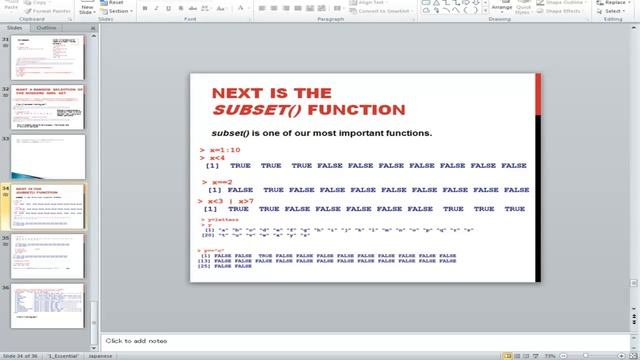This screenshot has width=640, height=360.
Task: Click the slide title 'NEXT IS THE'
Action: [x=272, y=93]
